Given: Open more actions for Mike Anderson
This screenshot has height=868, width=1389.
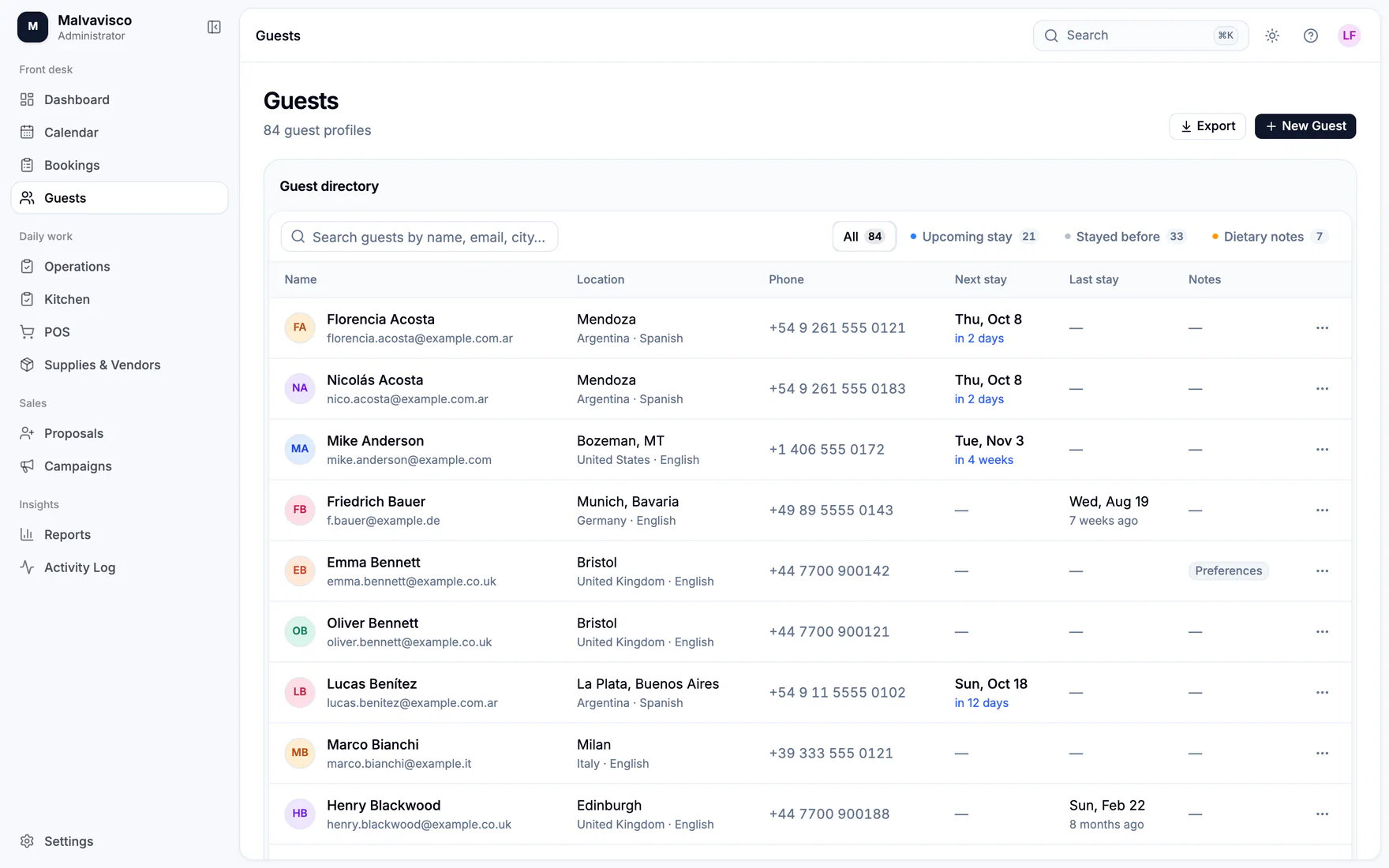Looking at the screenshot, I should tap(1323, 450).
